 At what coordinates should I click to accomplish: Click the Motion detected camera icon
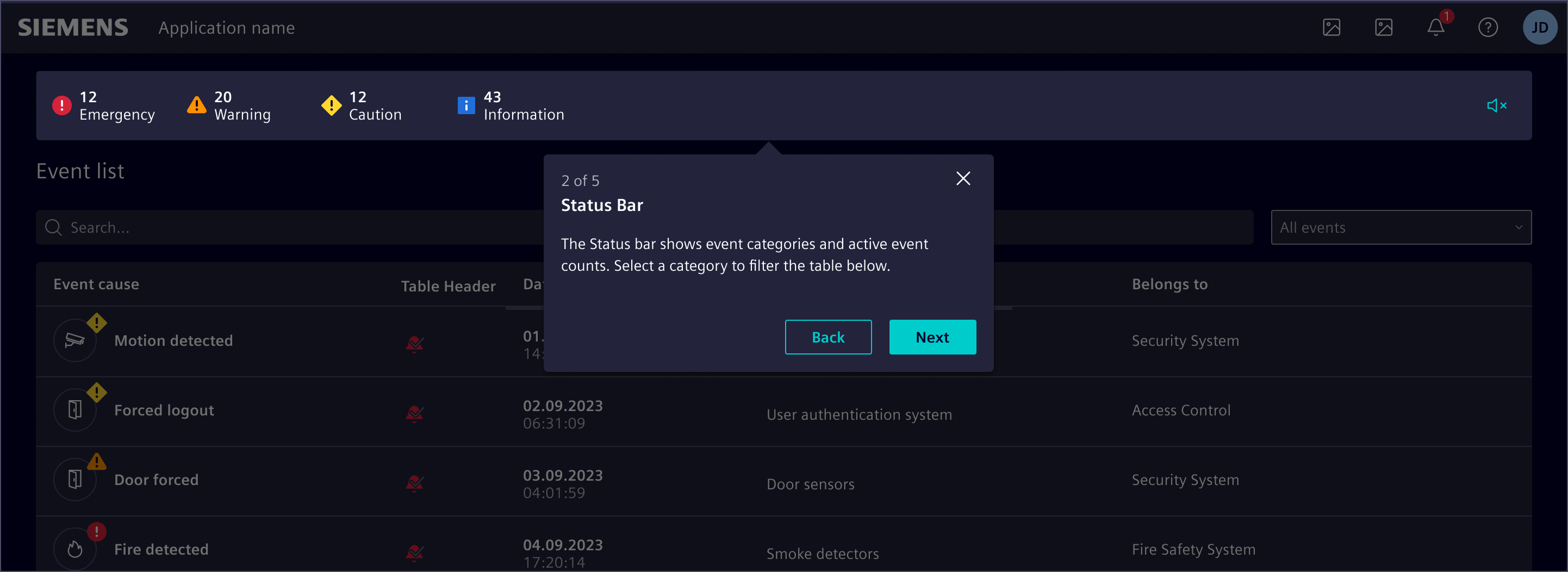click(75, 341)
